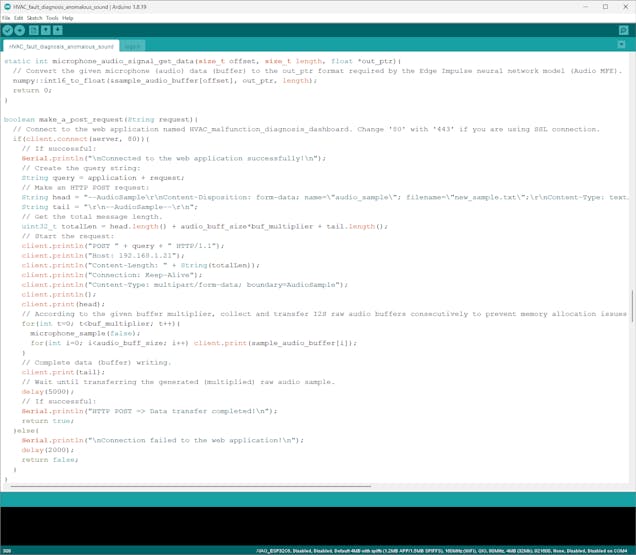Open the Help menu

pos(68,18)
